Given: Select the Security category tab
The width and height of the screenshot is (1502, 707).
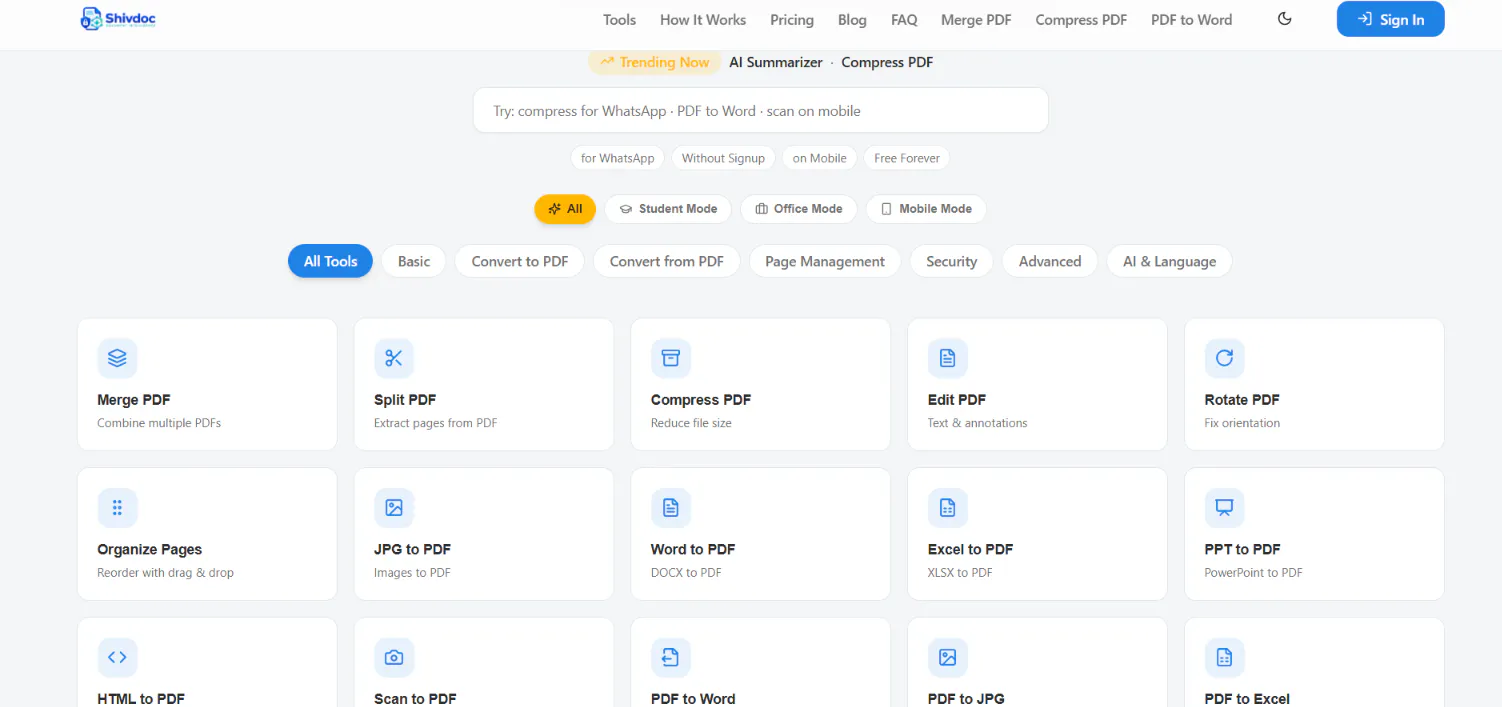Looking at the screenshot, I should click(951, 261).
